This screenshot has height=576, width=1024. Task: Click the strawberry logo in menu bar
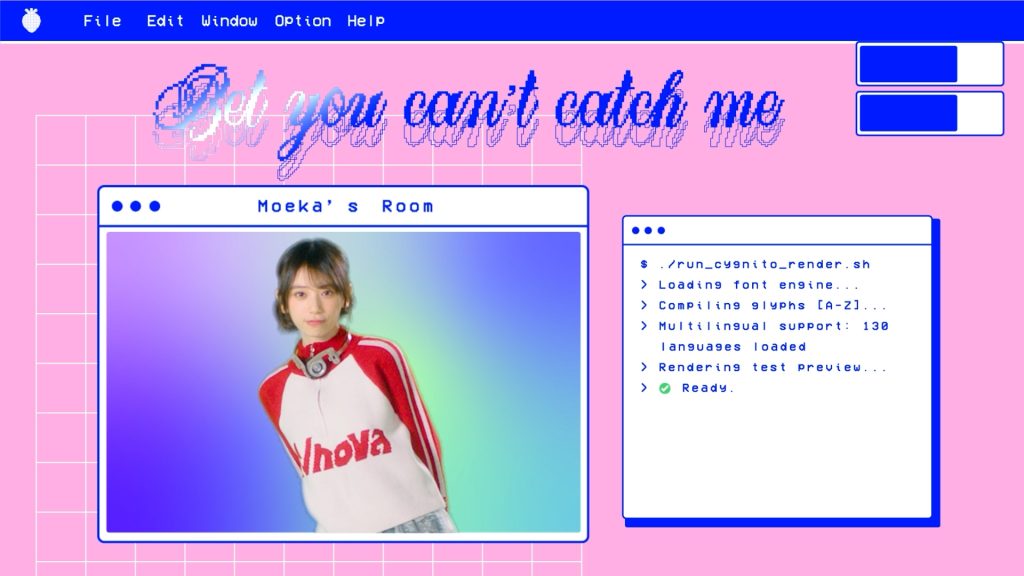pyautogui.click(x=32, y=20)
